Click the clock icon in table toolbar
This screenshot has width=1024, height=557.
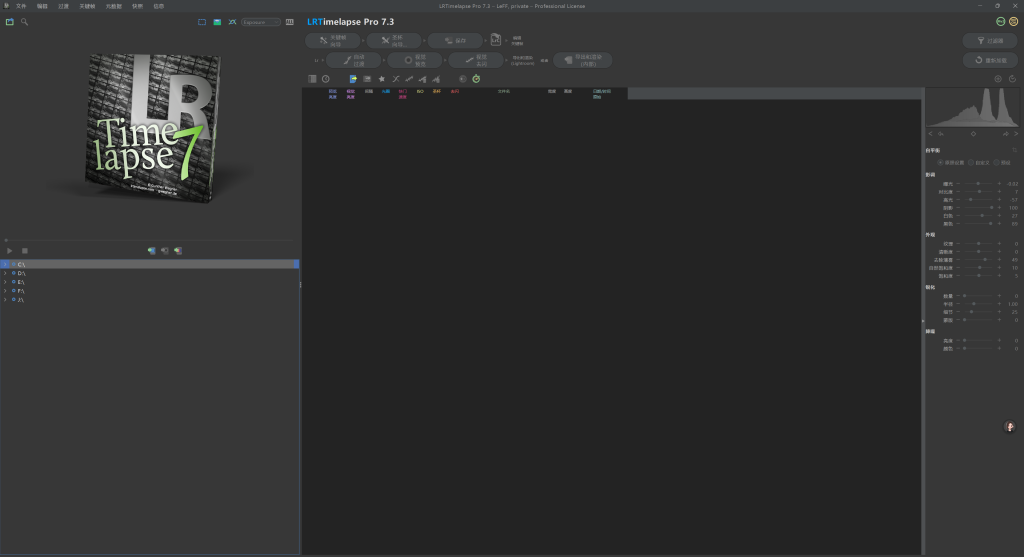325,78
